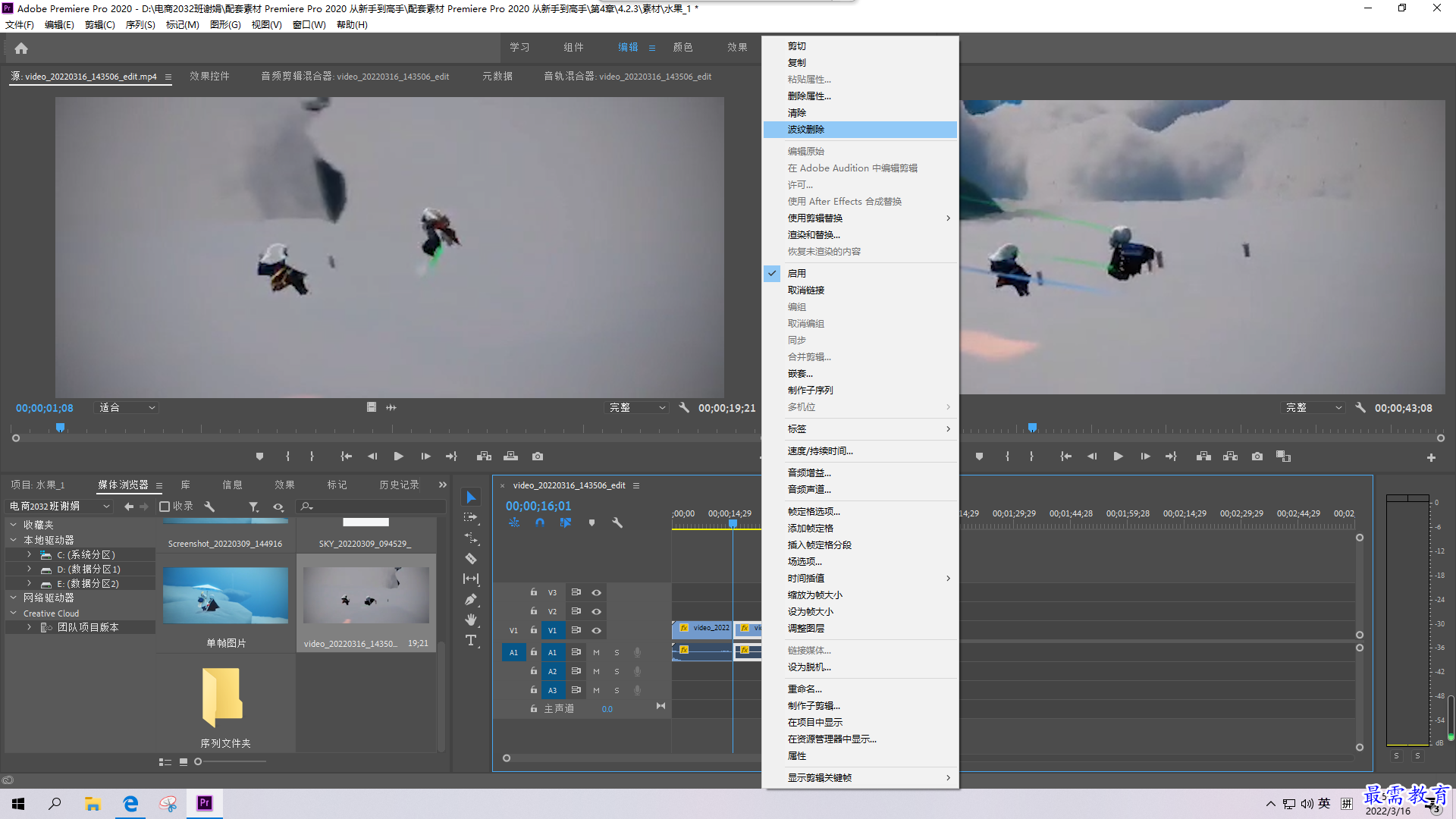Select the Ripple Edit tool
1456x819 pixels.
coord(471,538)
